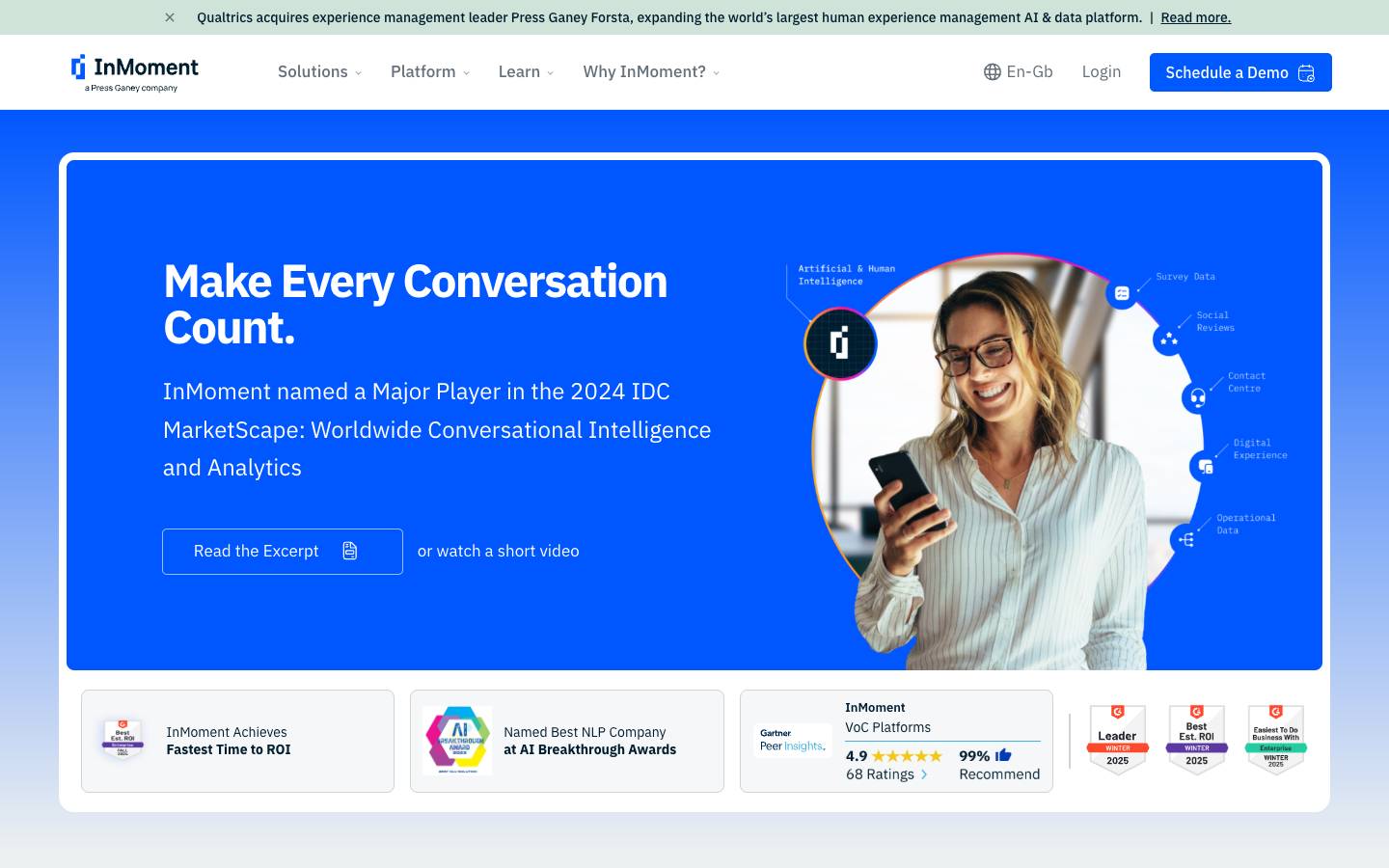Click the 'VoC Platforms' text
The height and width of the screenshot is (868, 1389).
(x=888, y=728)
